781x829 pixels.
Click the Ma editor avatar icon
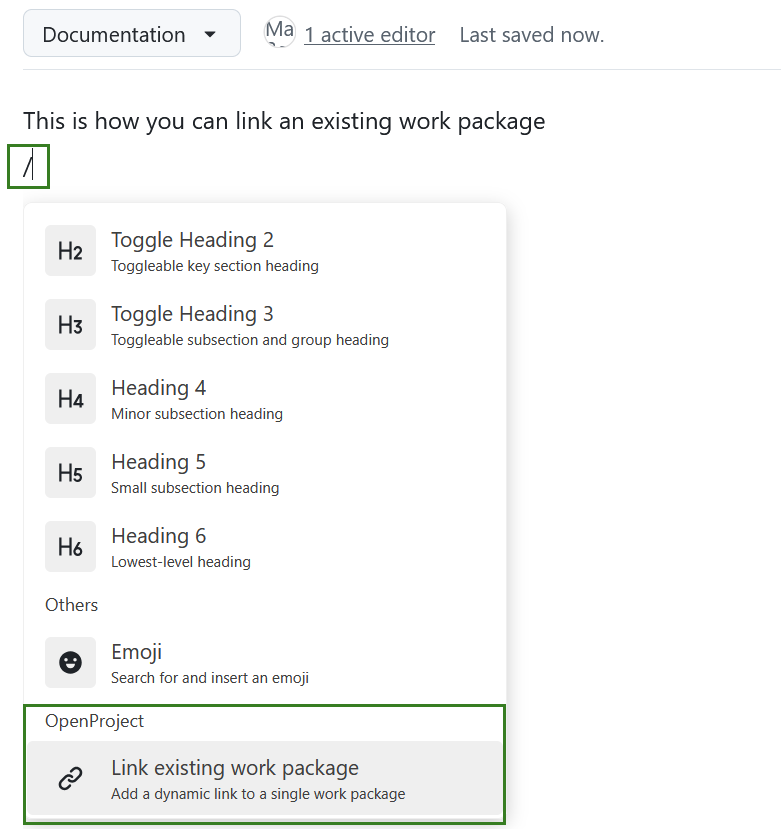tap(280, 32)
